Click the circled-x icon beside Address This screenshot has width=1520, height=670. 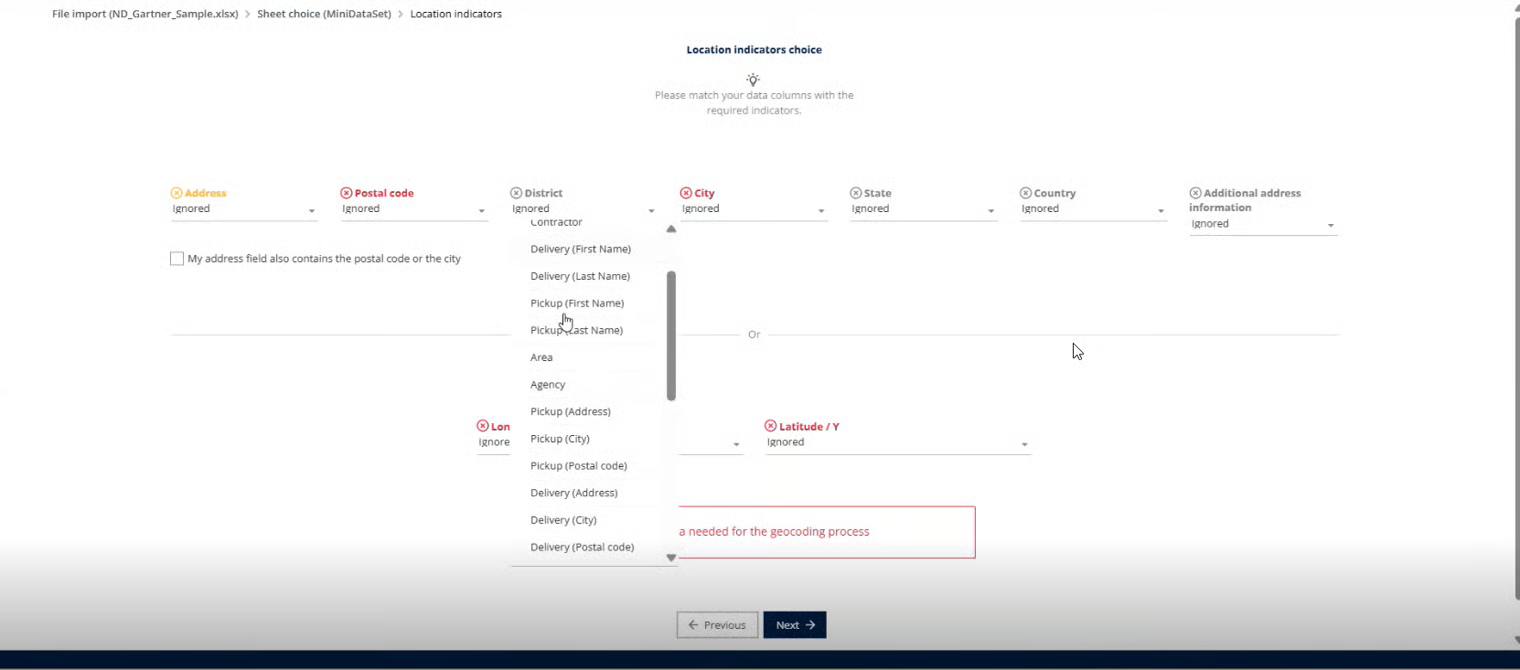(177, 193)
